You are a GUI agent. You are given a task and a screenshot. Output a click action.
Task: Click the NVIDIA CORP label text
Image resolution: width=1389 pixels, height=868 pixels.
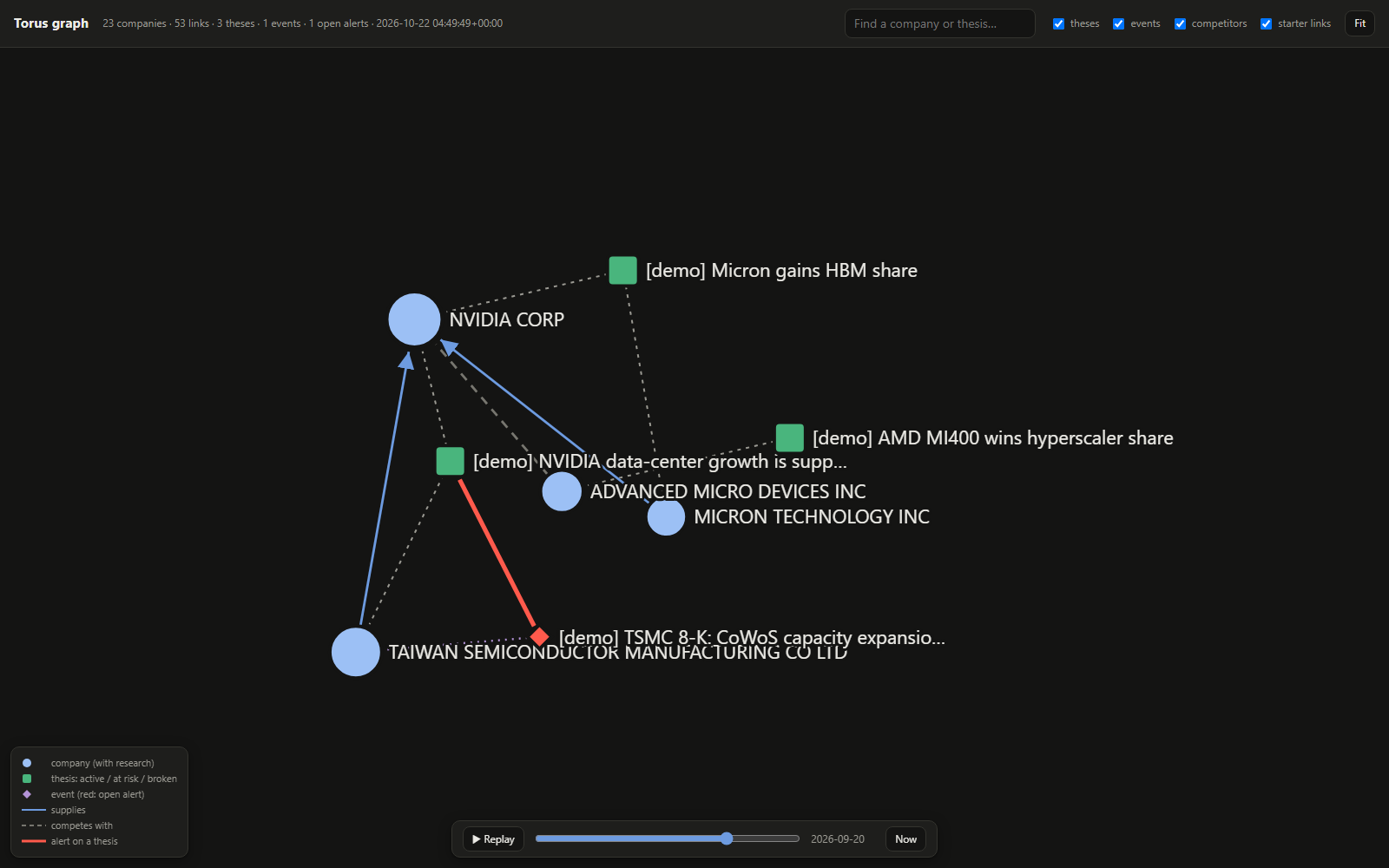507,319
